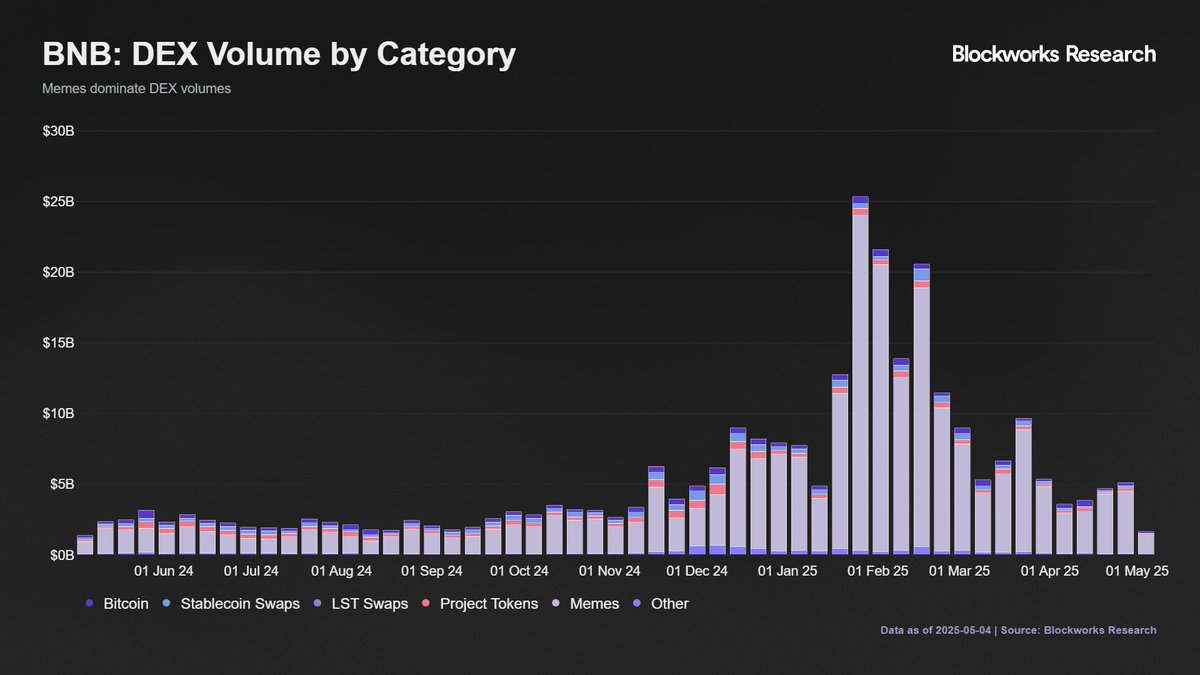The image size is (1200, 675).
Task: Click the 01 Feb 25 x-axis label
Action: point(878,572)
